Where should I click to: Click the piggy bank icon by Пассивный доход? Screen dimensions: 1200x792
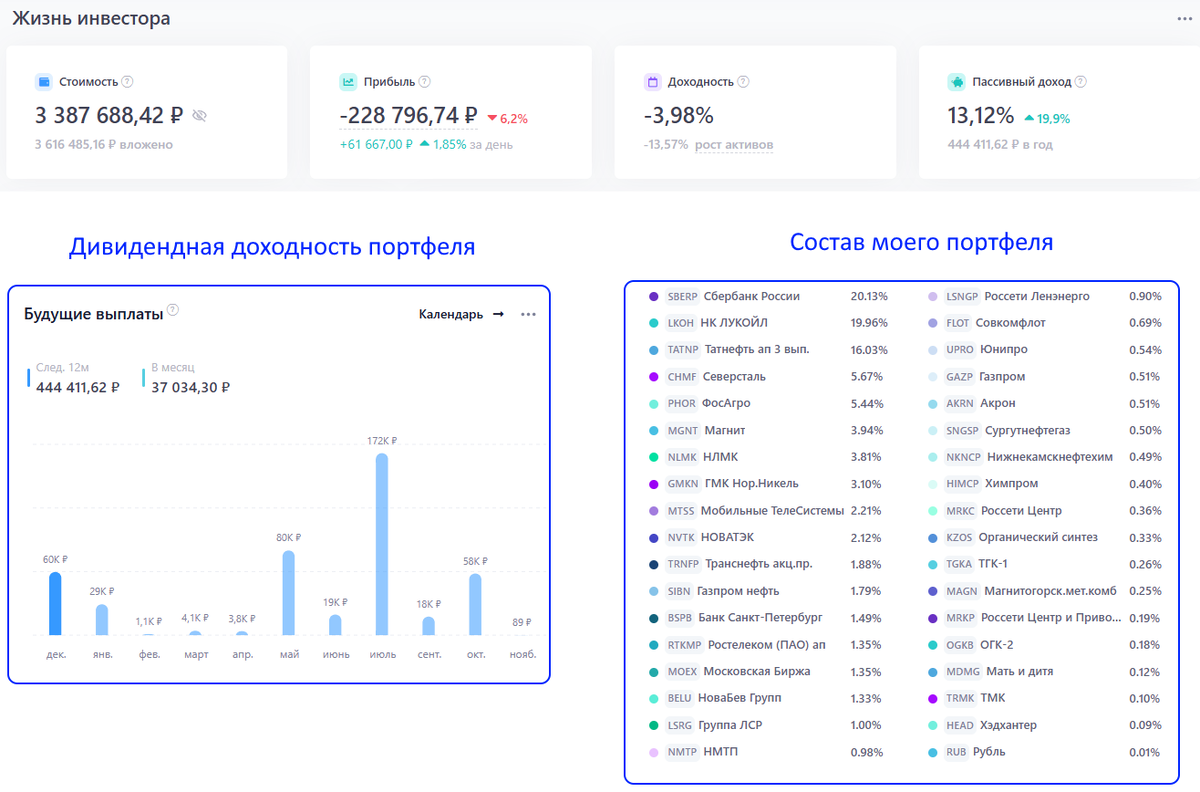[957, 82]
